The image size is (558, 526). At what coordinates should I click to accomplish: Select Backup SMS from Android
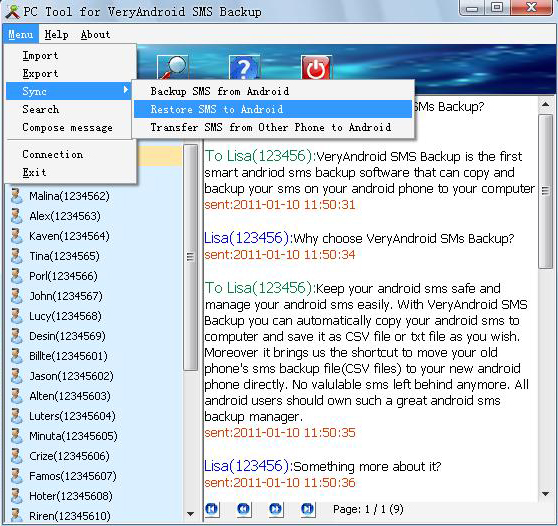pyautogui.click(x=273, y=91)
